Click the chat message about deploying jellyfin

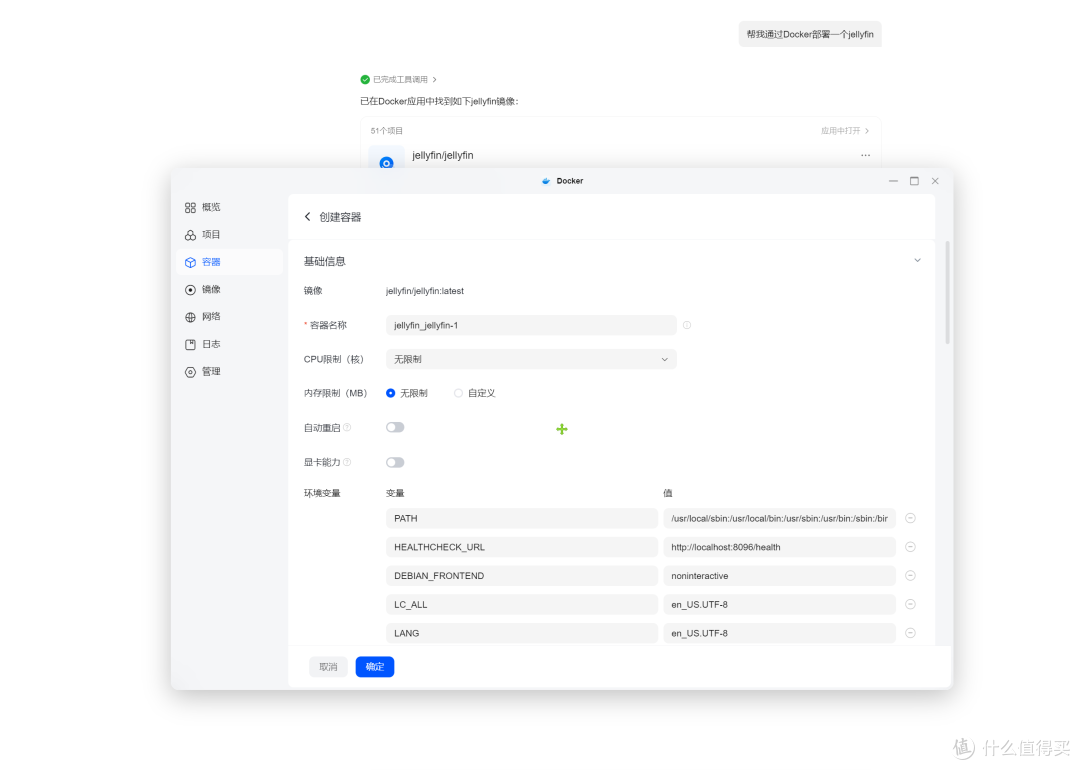point(810,34)
